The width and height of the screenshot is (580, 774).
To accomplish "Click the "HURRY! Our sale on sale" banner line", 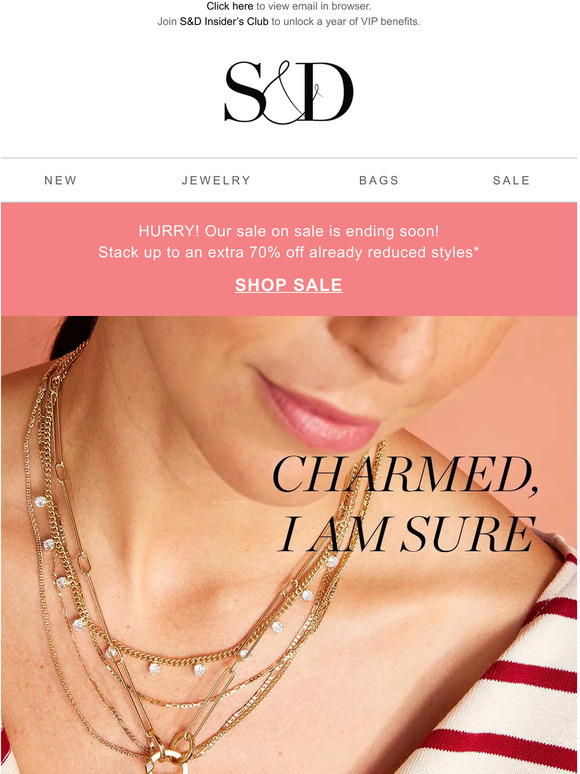I will (x=289, y=231).
